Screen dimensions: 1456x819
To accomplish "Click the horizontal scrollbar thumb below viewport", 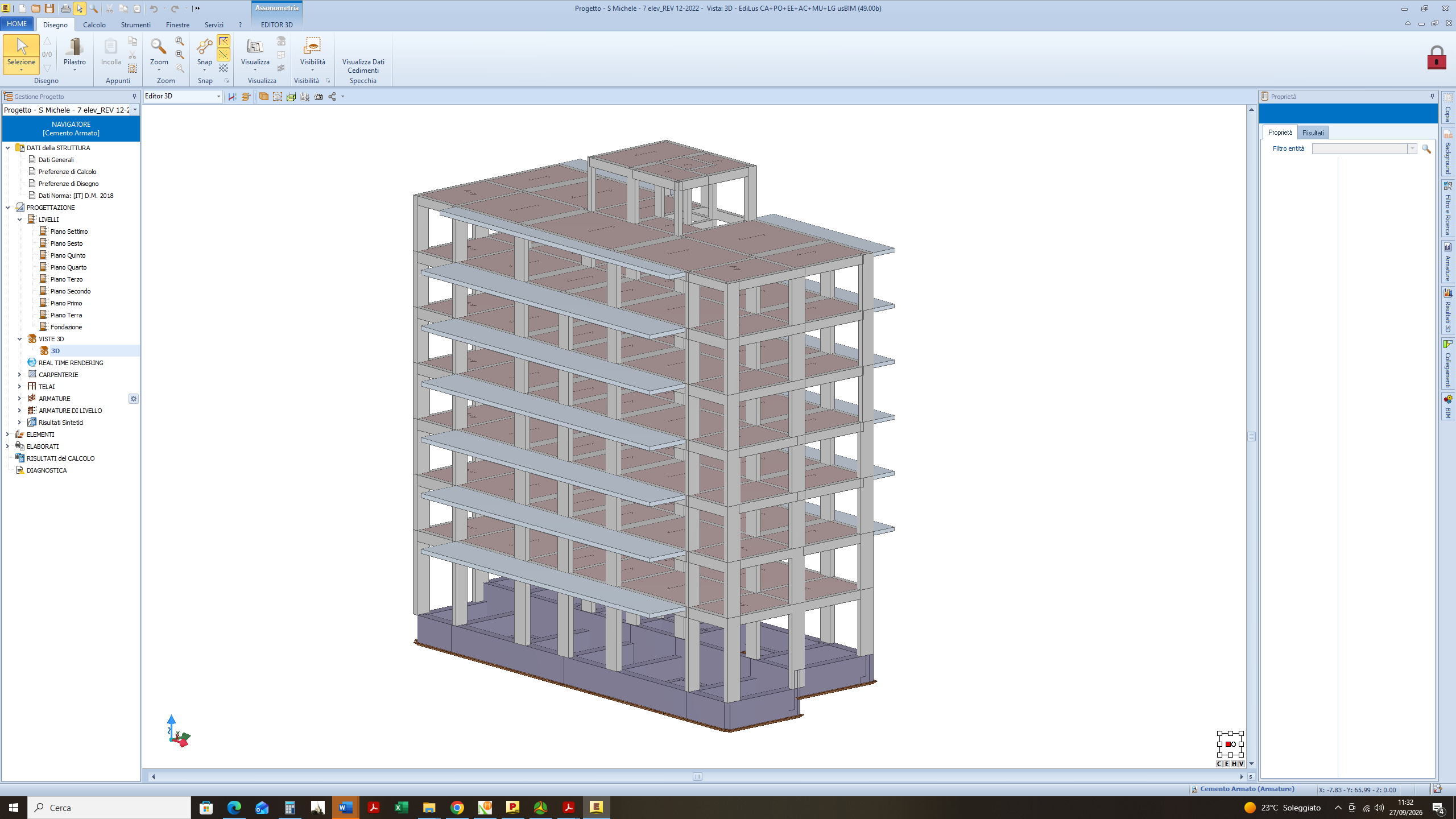I will 697,776.
